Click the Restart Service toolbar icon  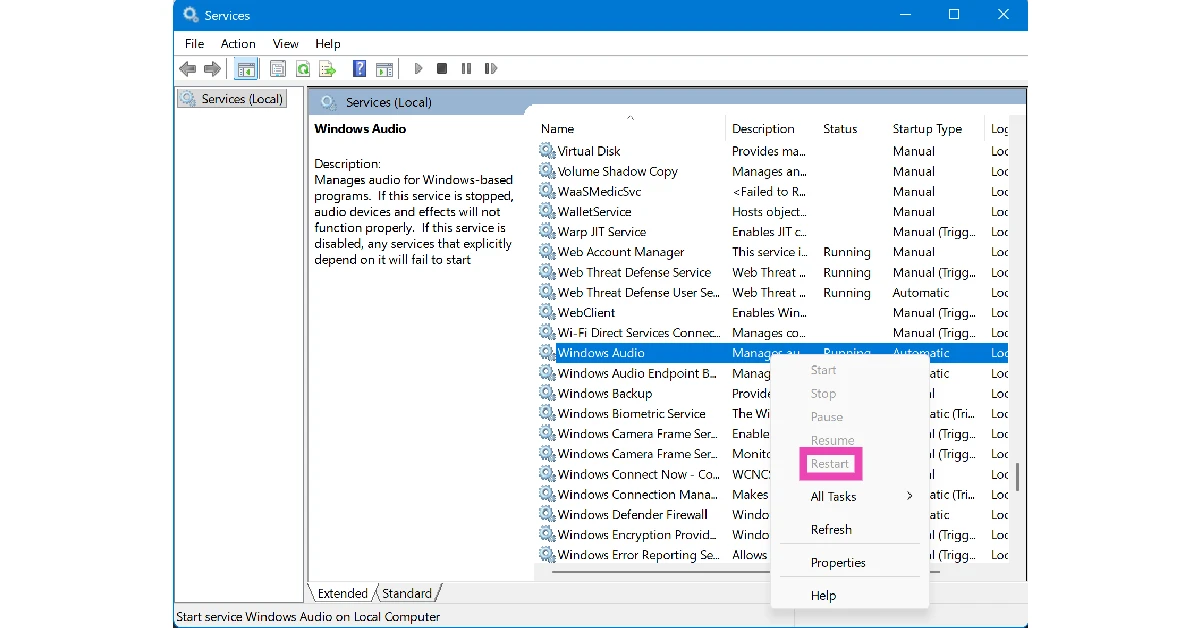click(x=490, y=68)
